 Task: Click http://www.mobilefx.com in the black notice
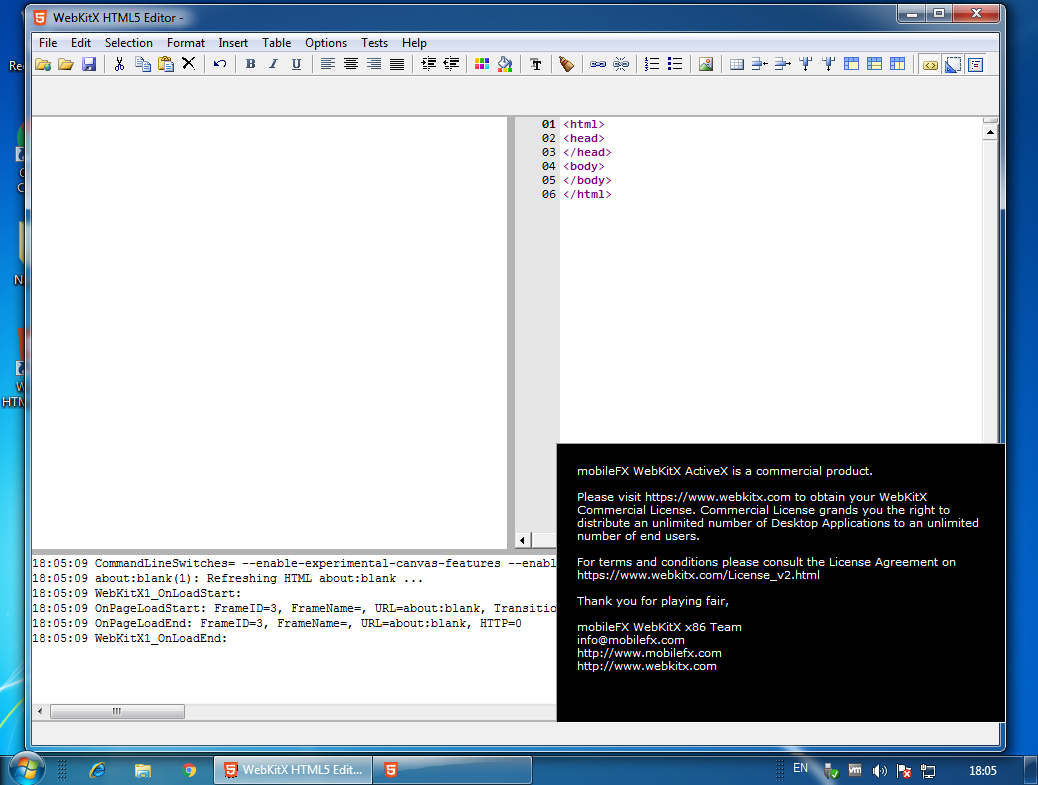pyautogui.click(x=649, y=653)
